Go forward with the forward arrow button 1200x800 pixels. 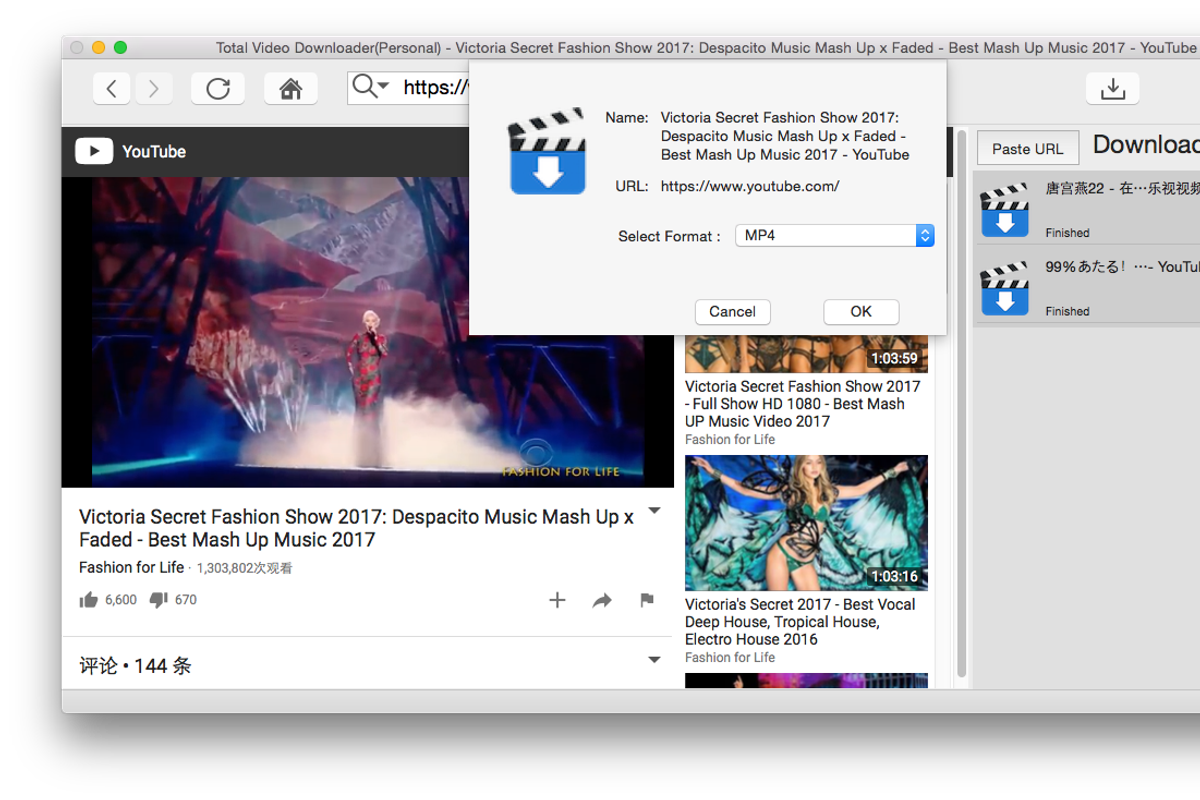point(153,89)
